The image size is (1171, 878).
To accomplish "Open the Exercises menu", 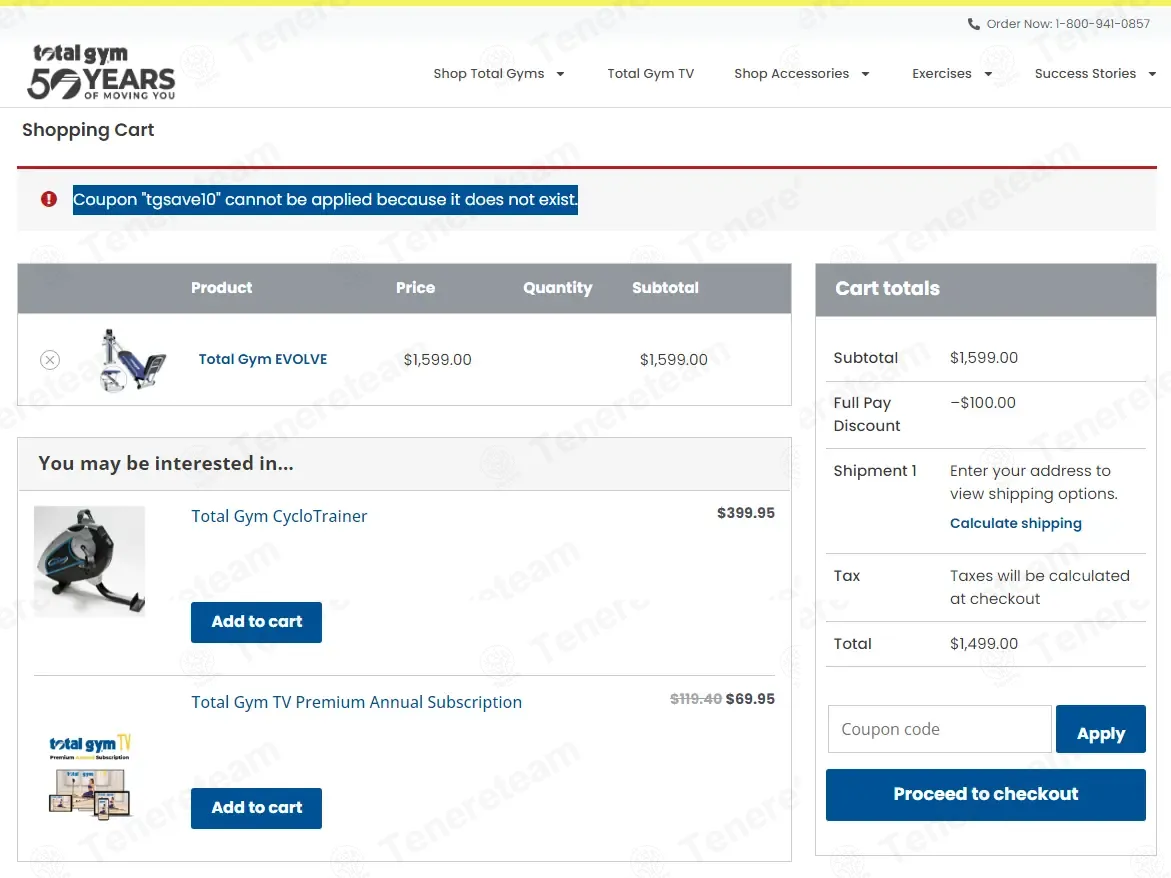I will [942, 74].
